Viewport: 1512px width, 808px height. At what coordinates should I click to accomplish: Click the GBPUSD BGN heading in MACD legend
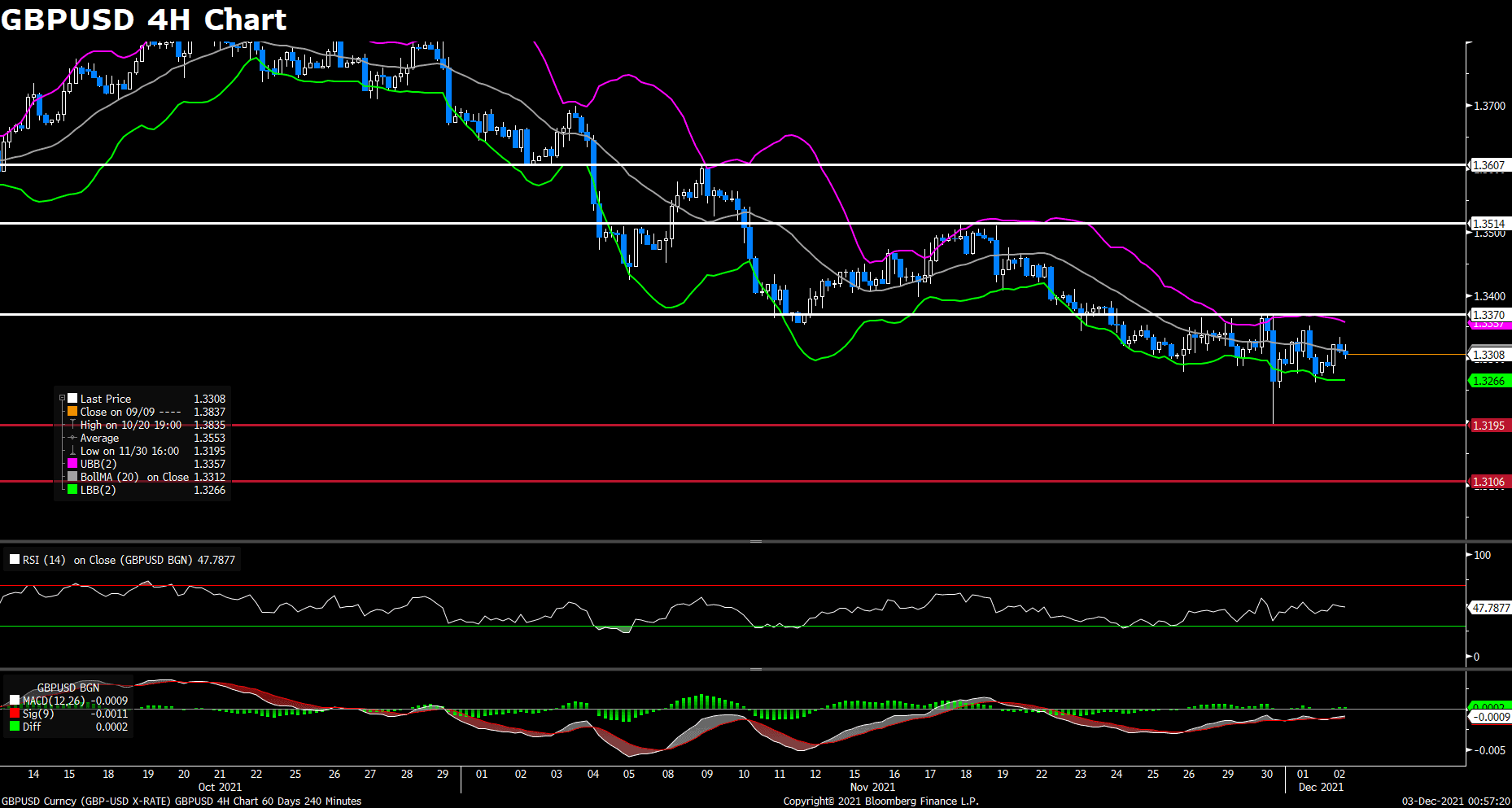(68, 688)
